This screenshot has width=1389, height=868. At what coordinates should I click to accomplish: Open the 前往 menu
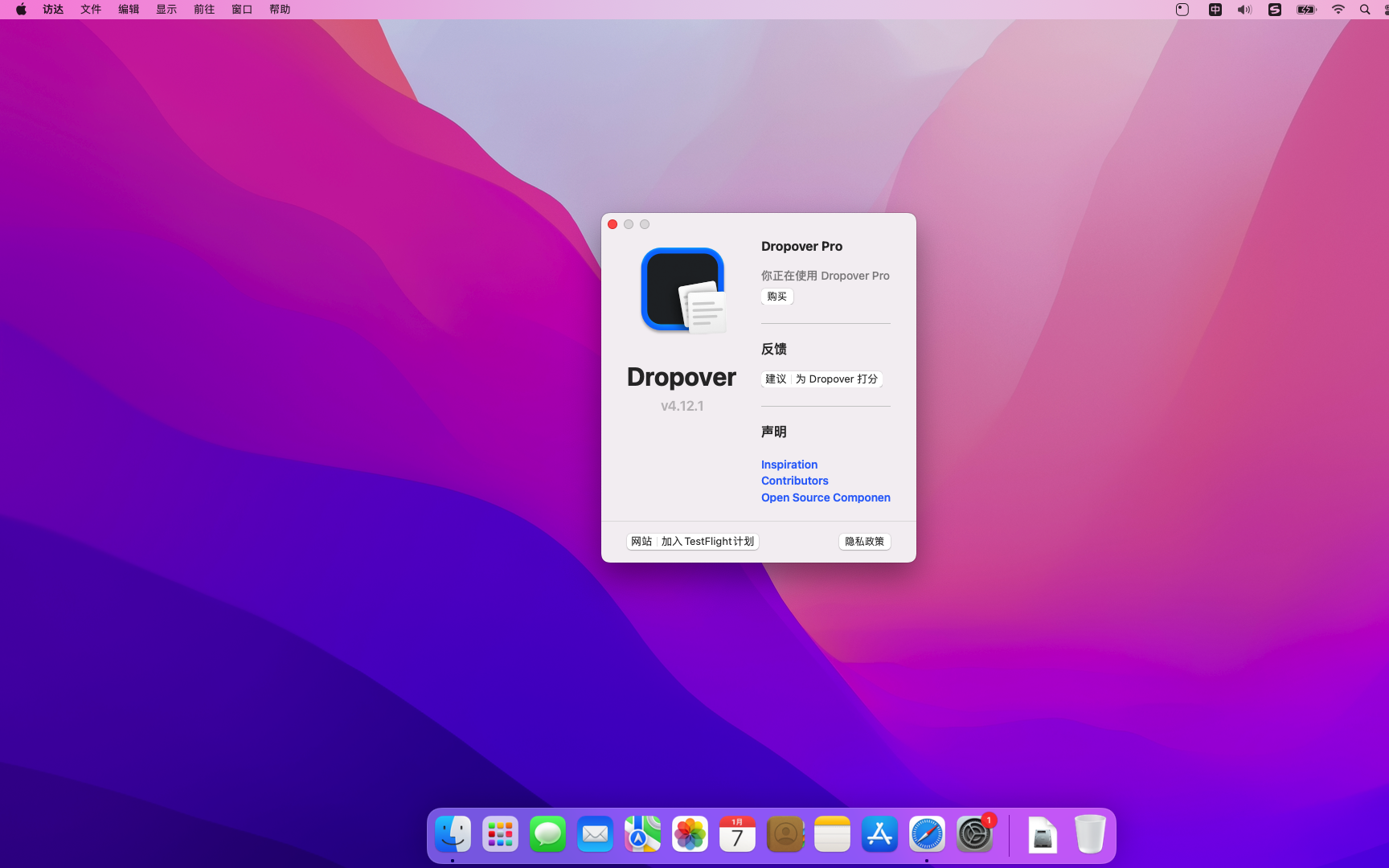[x=204, y=10]
